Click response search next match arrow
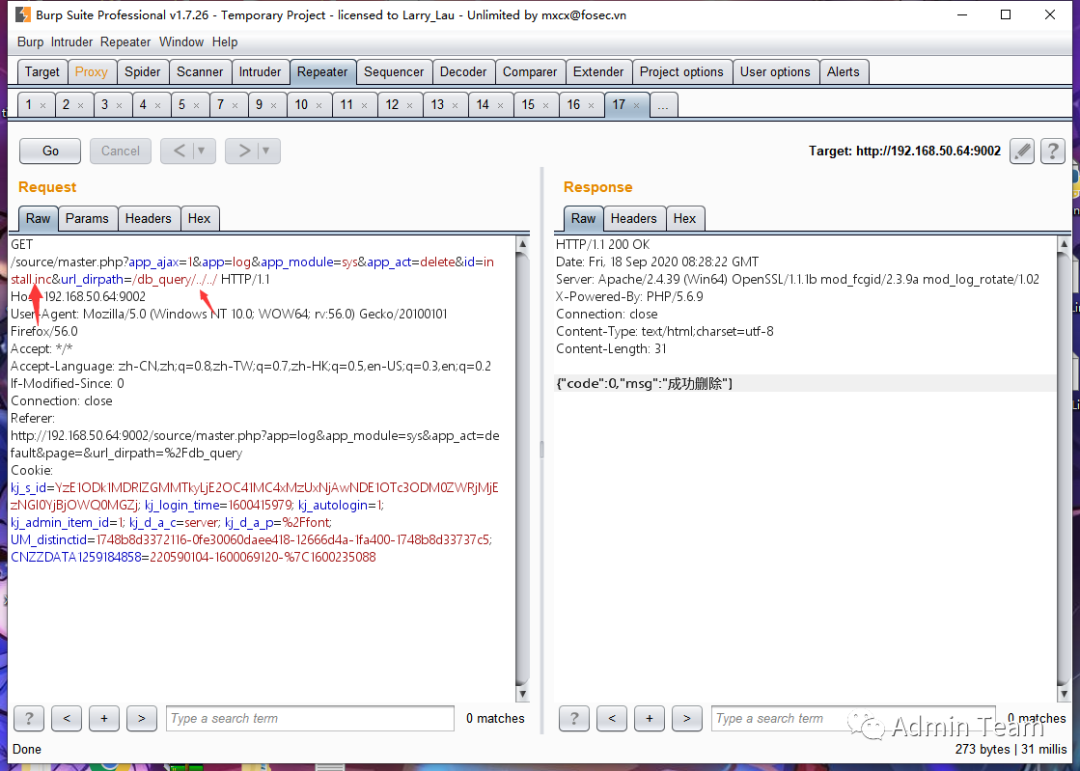Image resolution: width=1080 pixels, height=771 pixels. point(687,718)
